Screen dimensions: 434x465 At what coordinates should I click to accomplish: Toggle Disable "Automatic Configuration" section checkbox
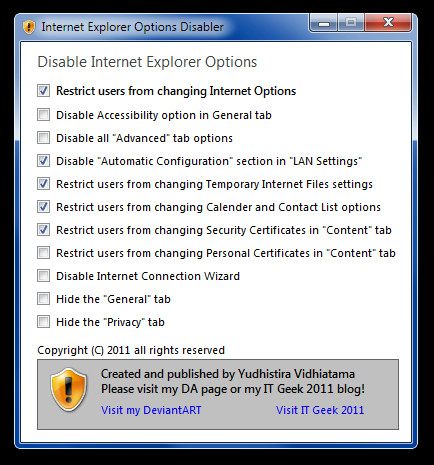tap(43, 161)
